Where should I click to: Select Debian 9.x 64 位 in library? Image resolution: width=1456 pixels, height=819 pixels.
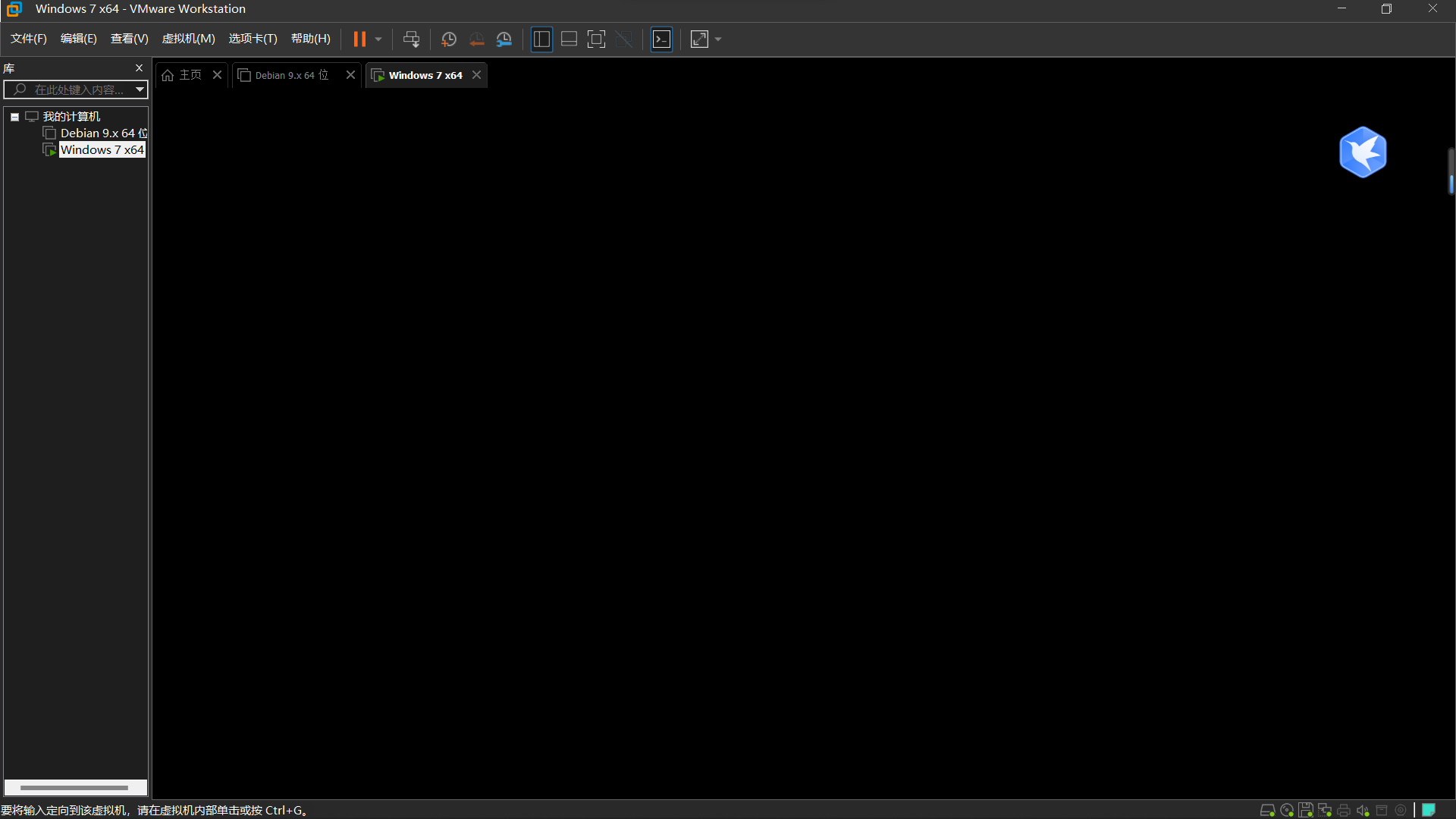coord(104,133)
